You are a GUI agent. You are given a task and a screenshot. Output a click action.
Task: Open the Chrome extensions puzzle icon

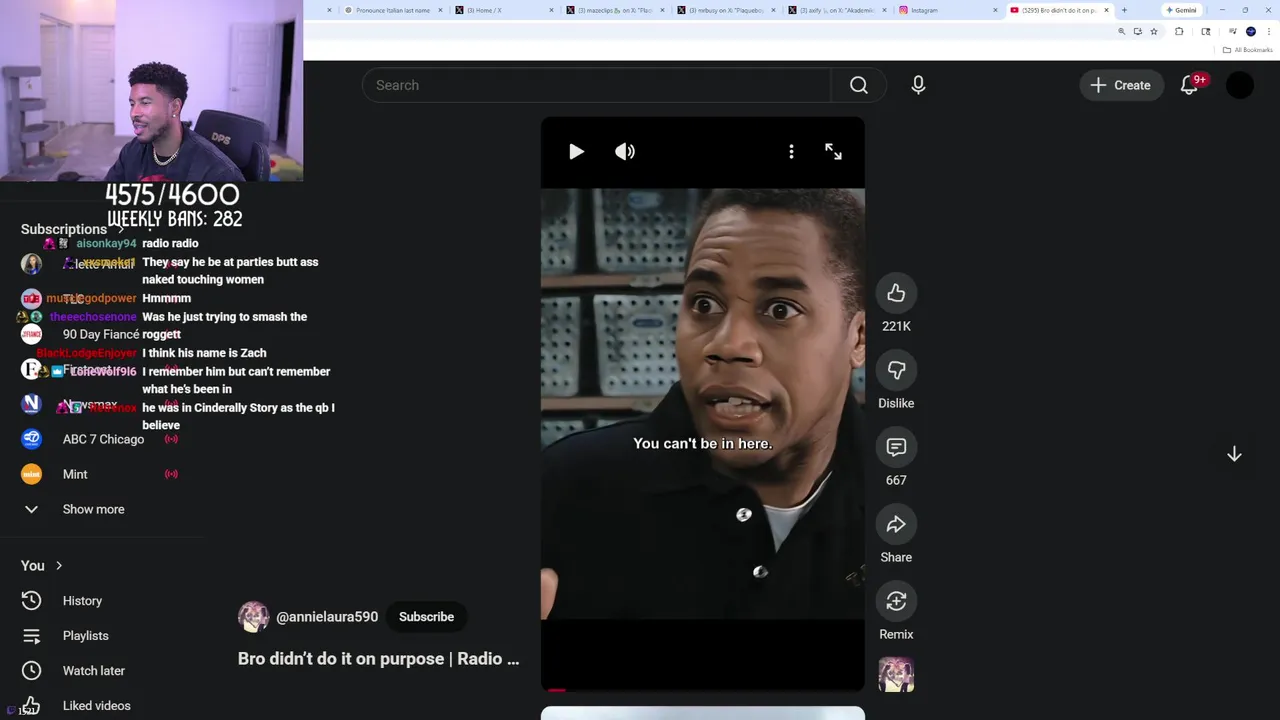[1179, 31]
